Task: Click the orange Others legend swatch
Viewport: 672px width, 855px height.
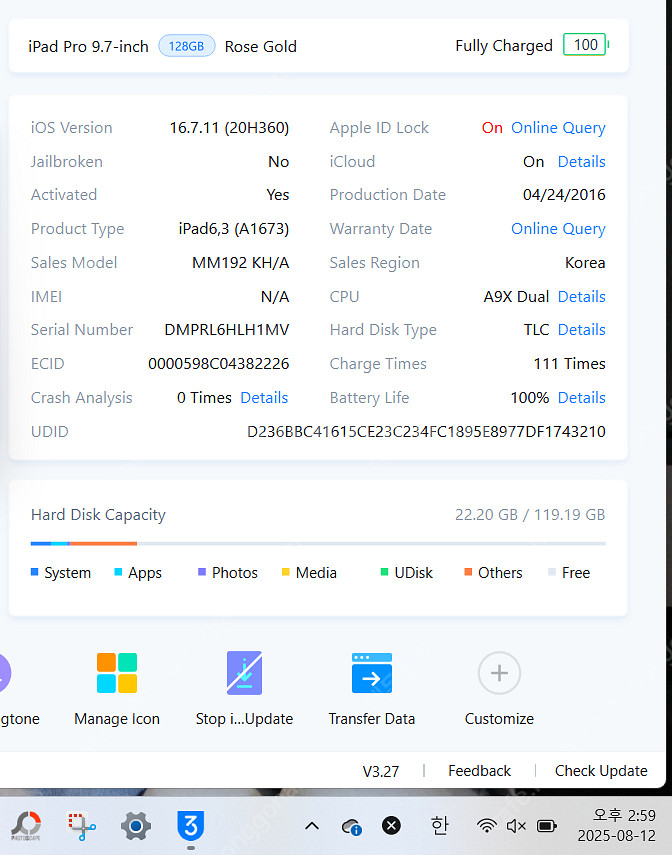Action: (468, 572)
